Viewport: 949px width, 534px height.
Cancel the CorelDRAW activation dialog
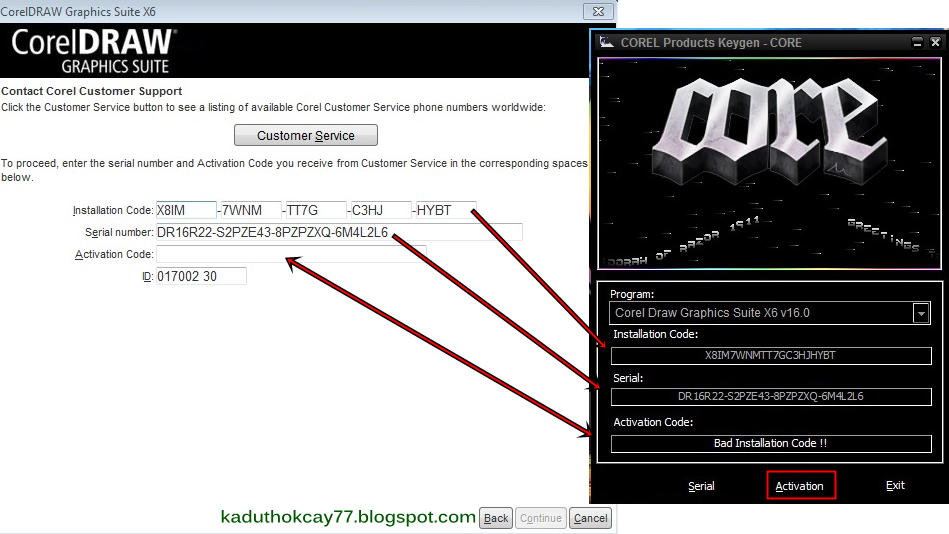click(x=590, y=518)
